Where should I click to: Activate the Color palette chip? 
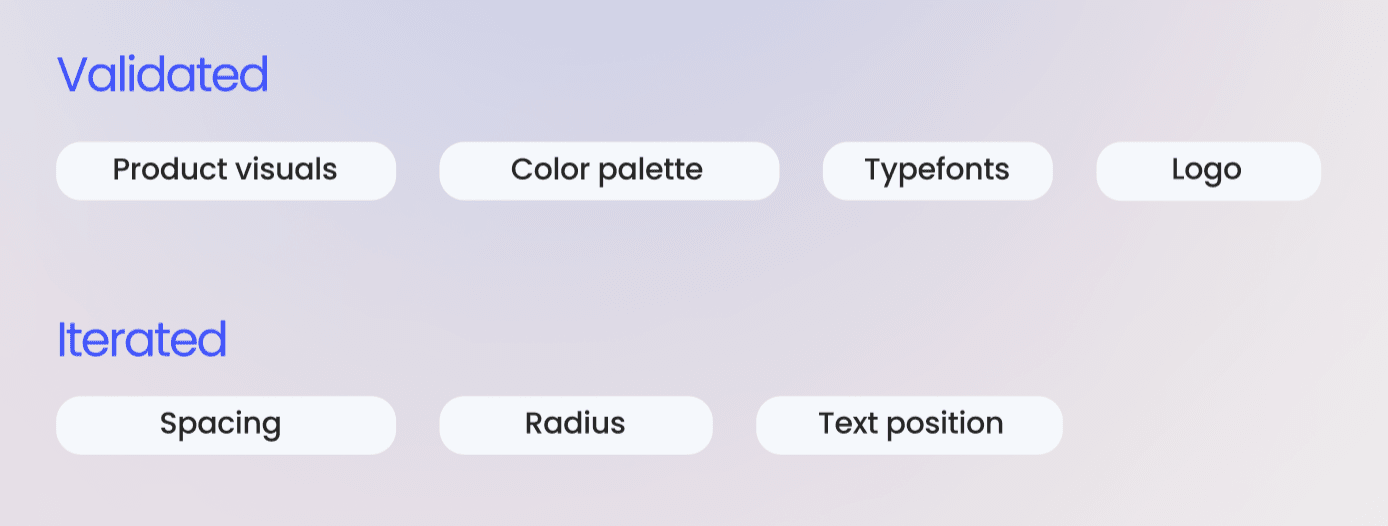[609, 171]
